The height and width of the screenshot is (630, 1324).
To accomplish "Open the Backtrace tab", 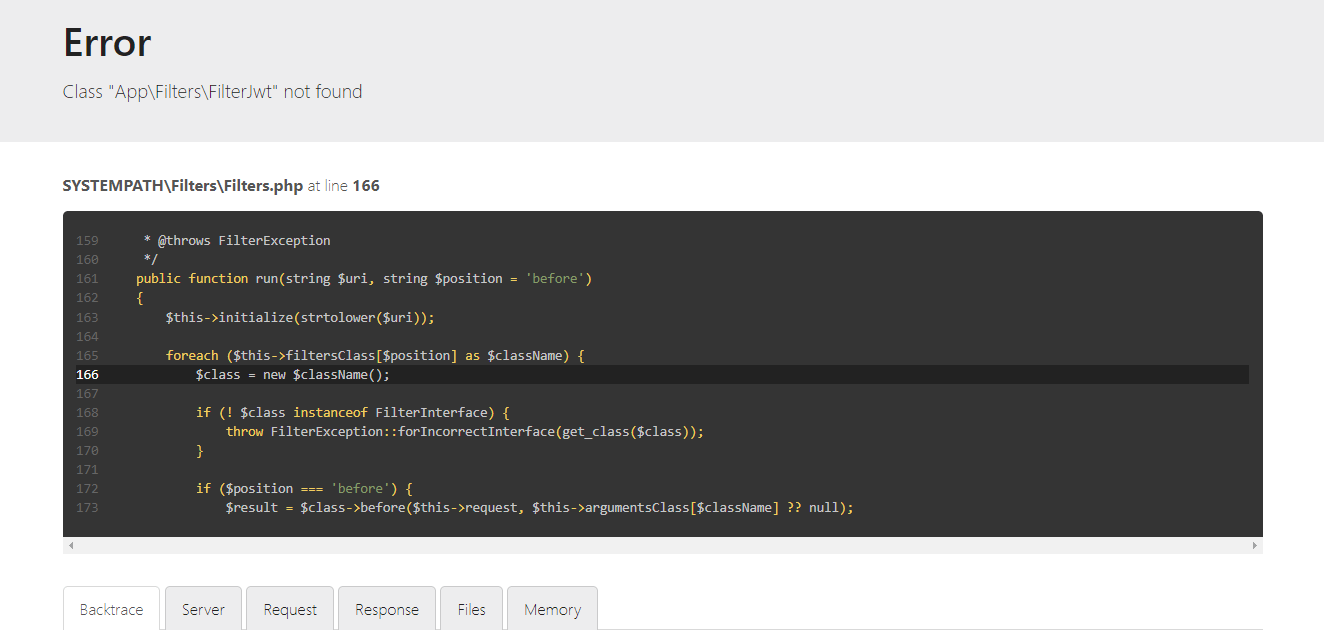I will pyautogui.click(x=111, y=609).
